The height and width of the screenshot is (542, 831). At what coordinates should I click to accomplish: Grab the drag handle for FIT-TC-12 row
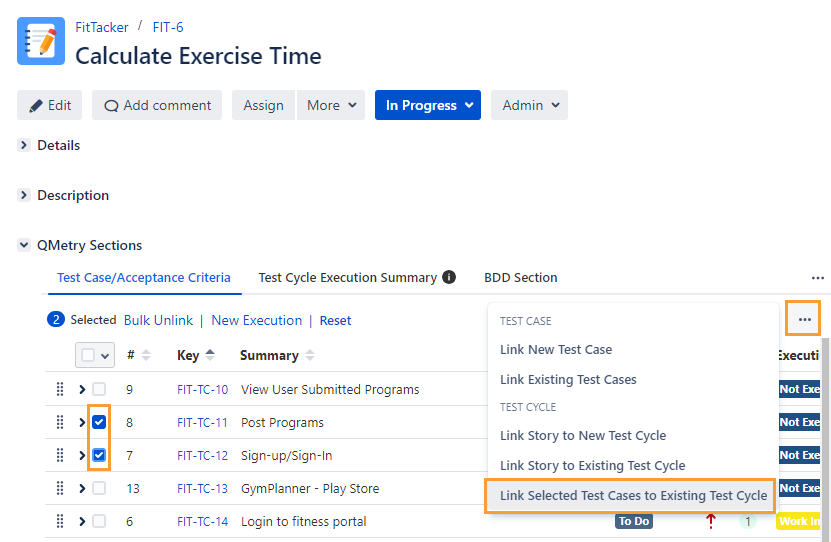point(60,455)
